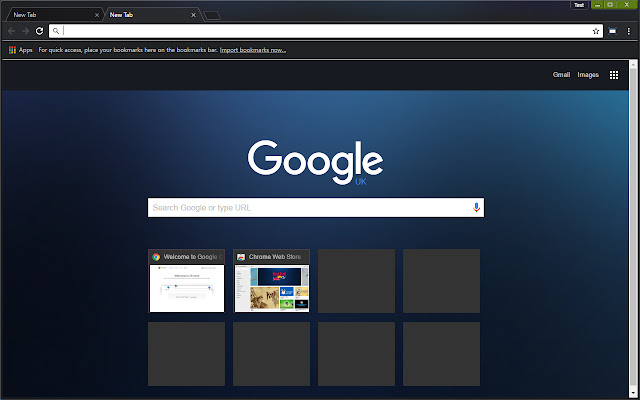Open the Chrome three-dot menu
The width and height of the screenshot is (640, 400).
[629, 31]
